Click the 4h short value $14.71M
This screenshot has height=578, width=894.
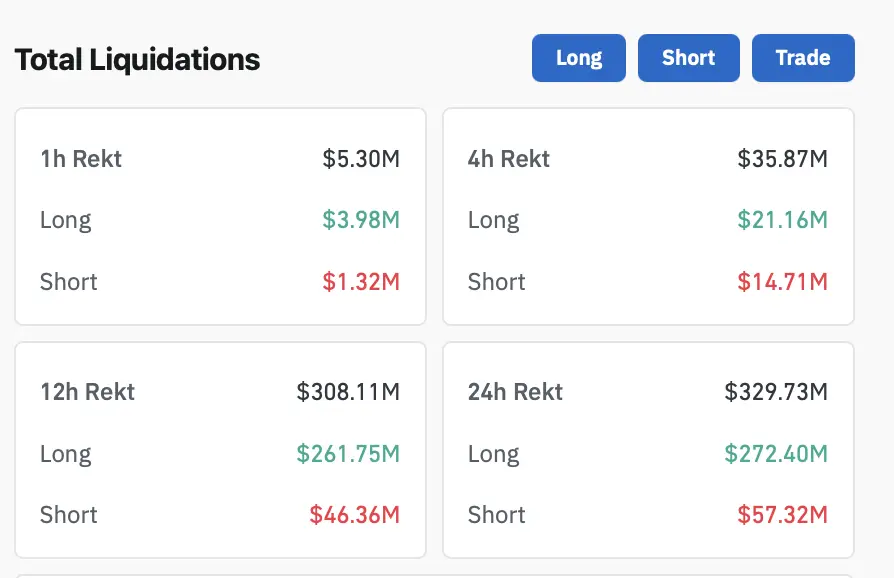(783, 282)
